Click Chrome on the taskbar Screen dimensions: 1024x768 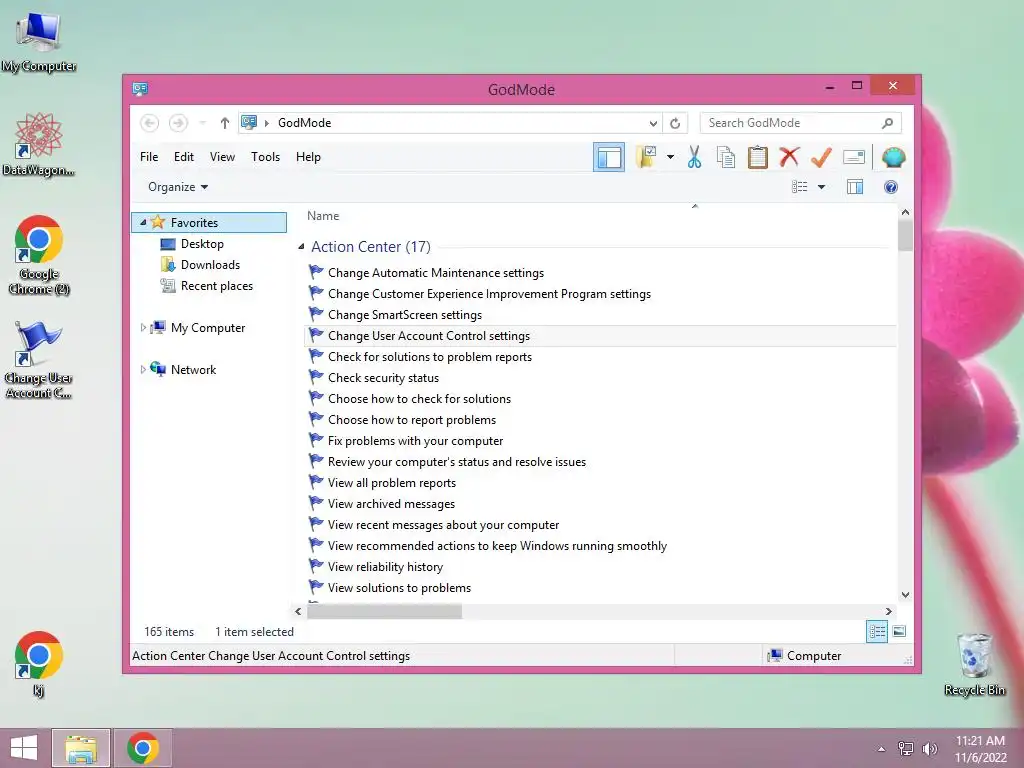(x=143, y=748)
